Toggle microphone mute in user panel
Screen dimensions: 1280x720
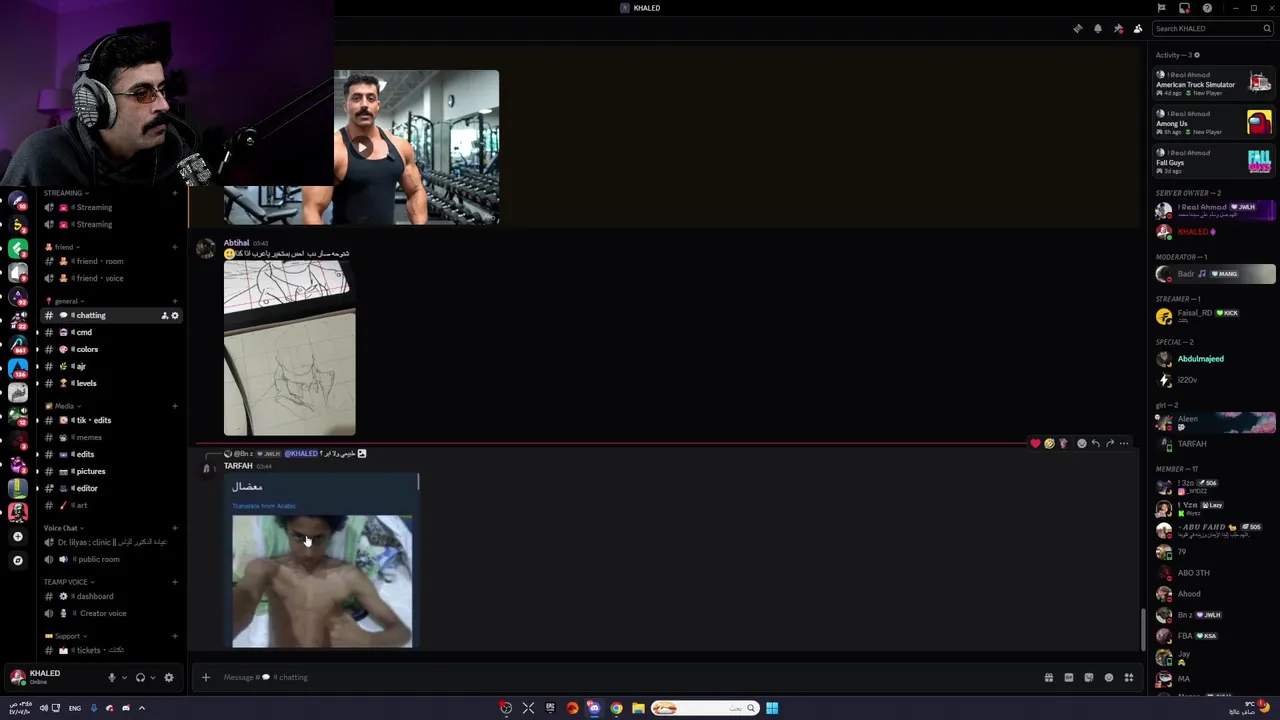coord(112,677)
